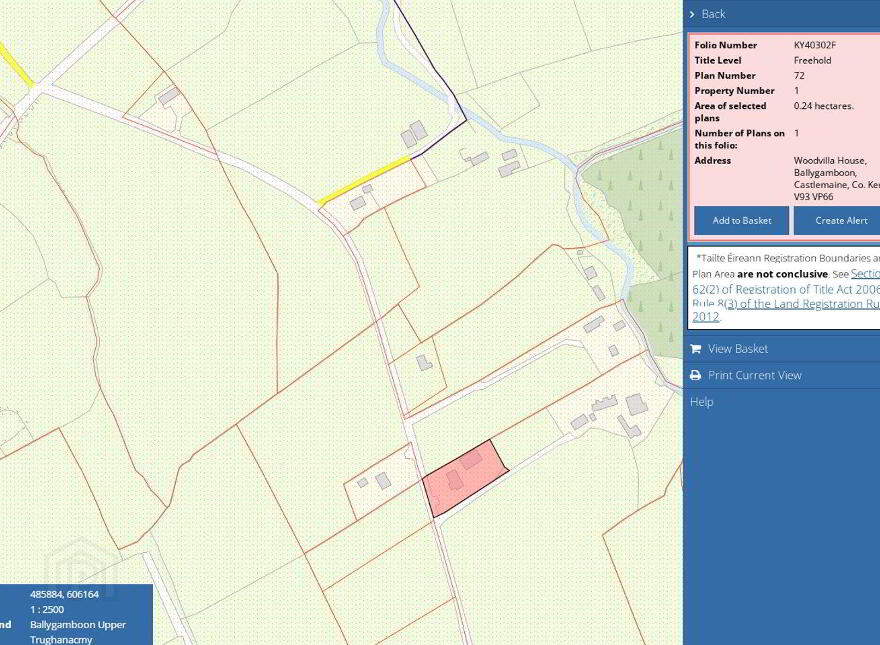Click the Plan Number value 72

click(x=799, y=75)
